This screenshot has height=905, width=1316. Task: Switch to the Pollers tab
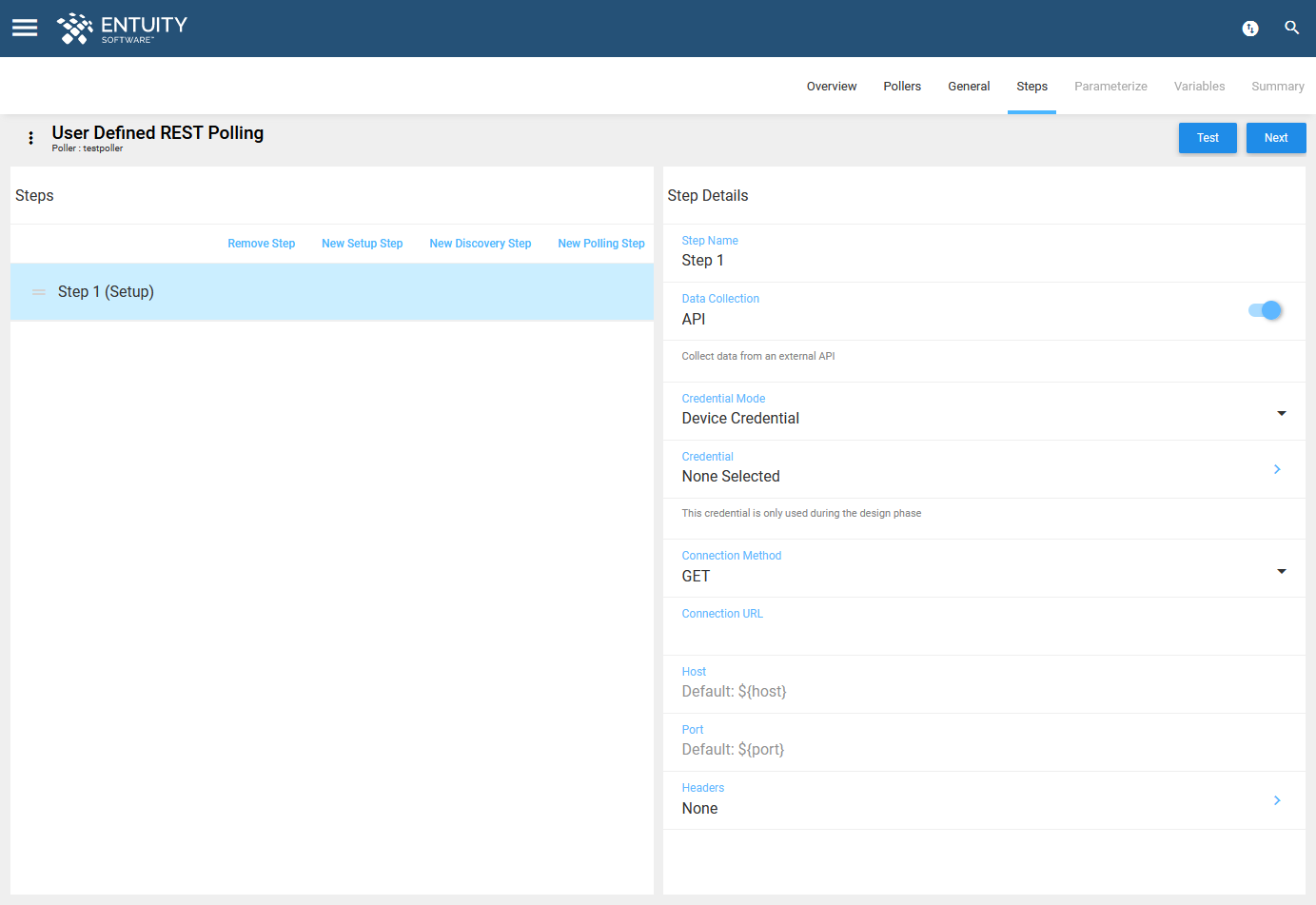coord(902,87)
